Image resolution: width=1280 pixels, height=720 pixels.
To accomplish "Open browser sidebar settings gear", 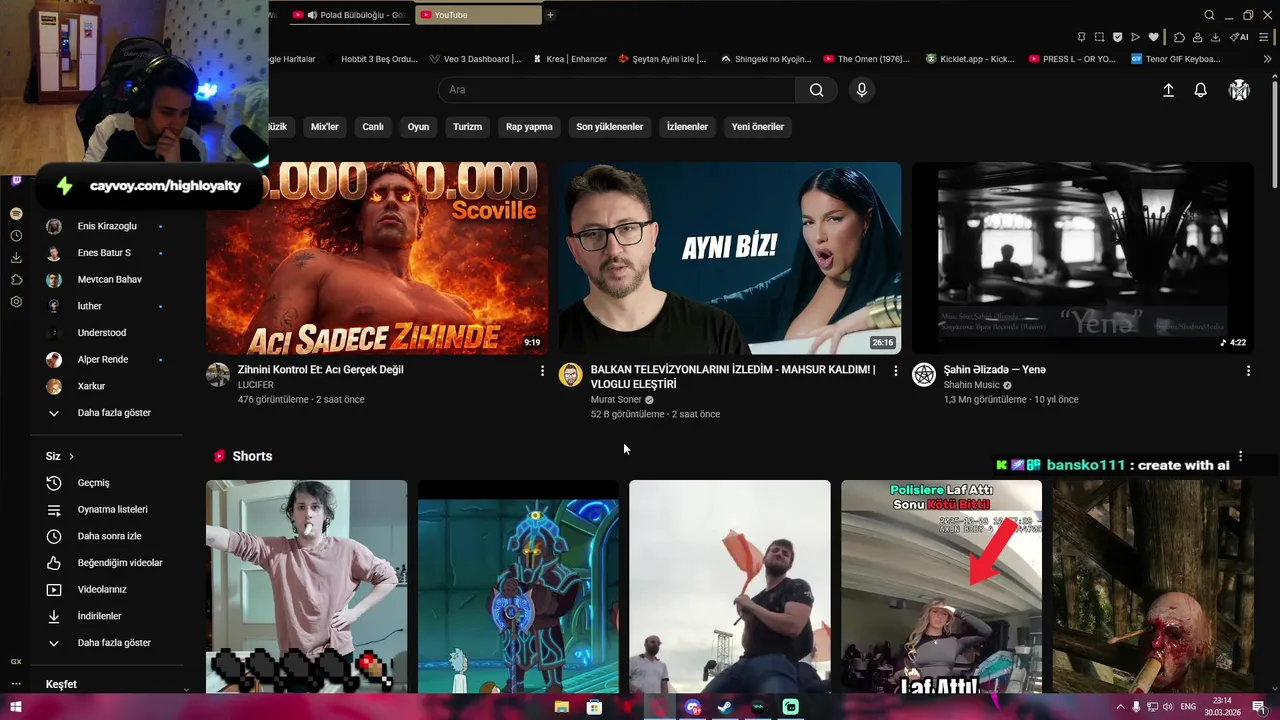I will tap(16, 302).
